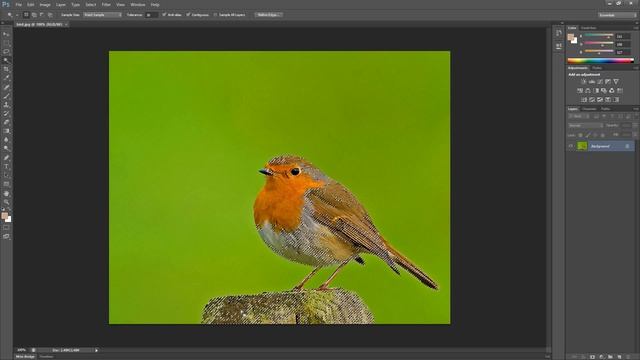Select the Path Selection tool
The width and height of the screenshot is (640, 360).
pyautogui.click(x=6, y=175)
